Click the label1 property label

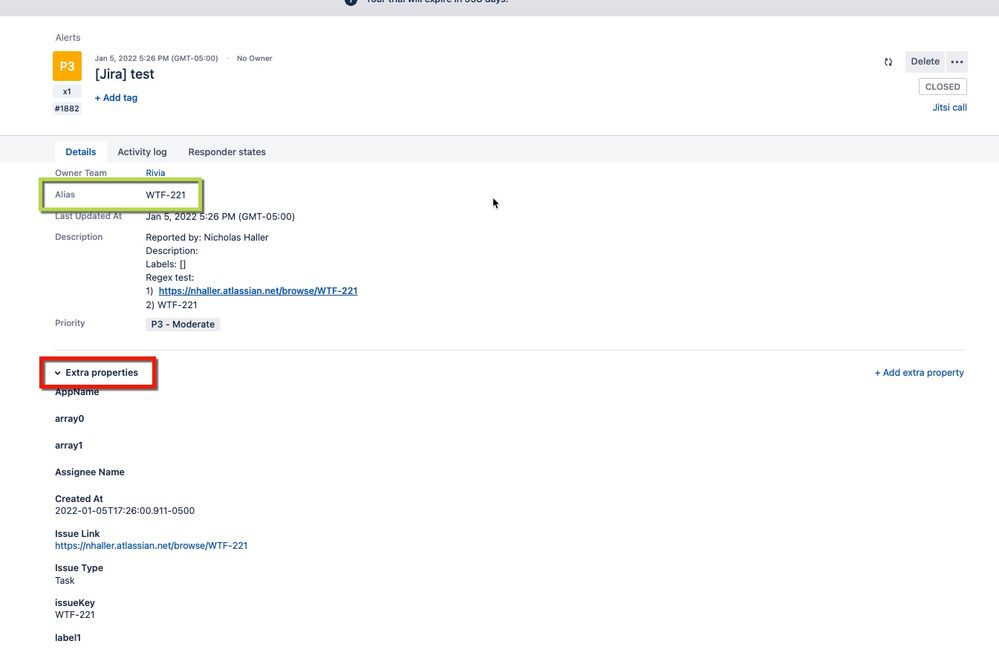[x=68, y=638]
